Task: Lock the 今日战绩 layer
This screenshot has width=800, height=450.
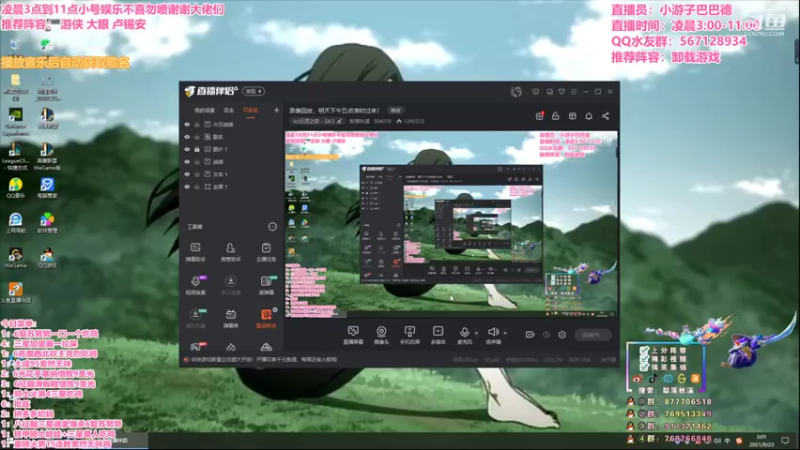Action: (x=197, y=124)
